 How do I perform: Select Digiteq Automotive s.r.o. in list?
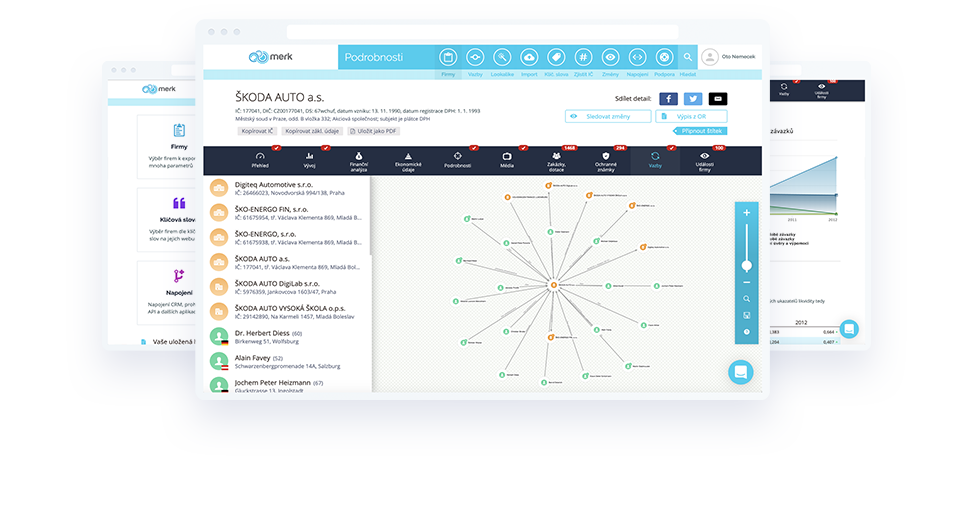(288, 188)
